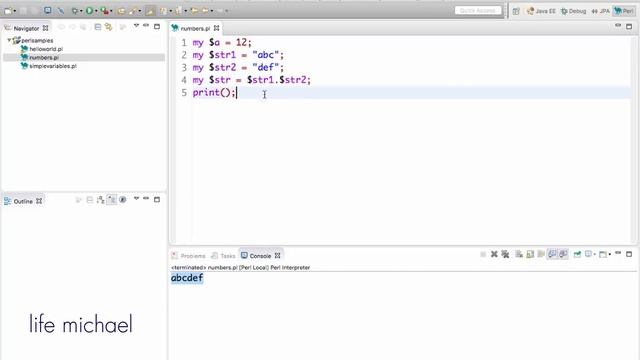Toggle Sort in the Outline toolbar
Image resolution: width=640 pixels, height=360 pixels.
[100, 200]
